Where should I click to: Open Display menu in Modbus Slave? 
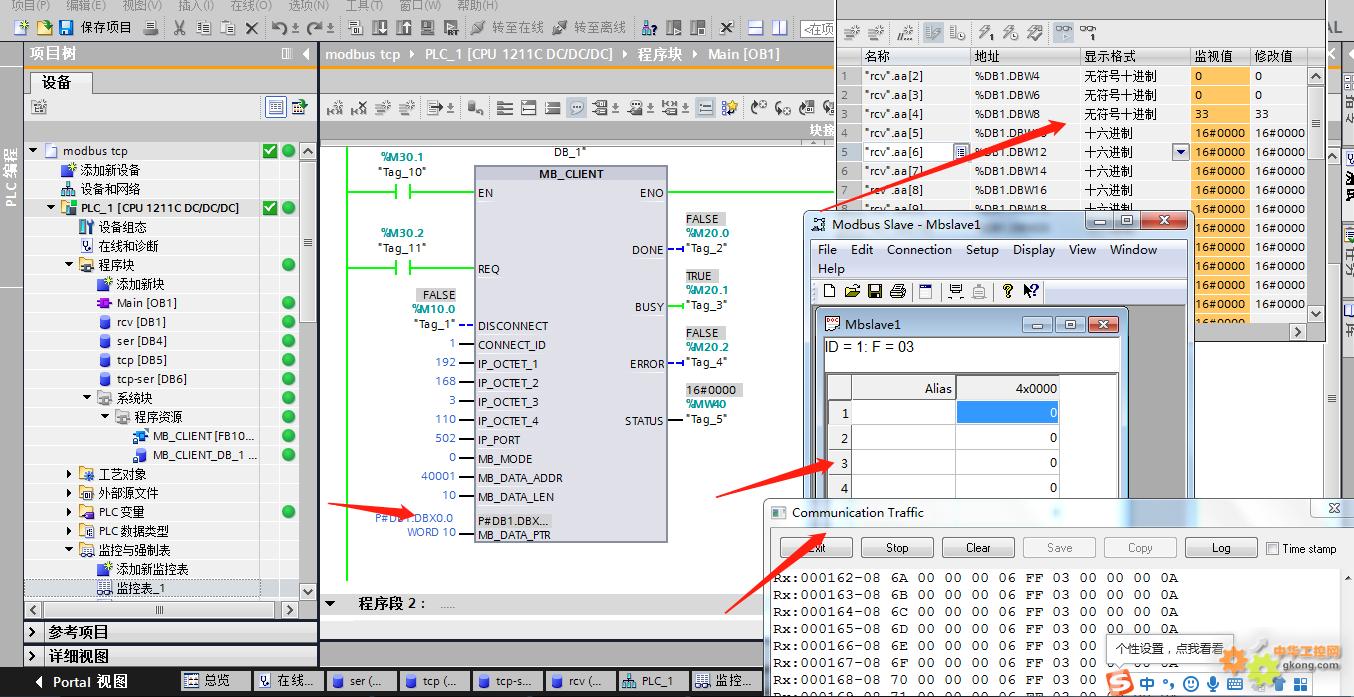point(1034,250)
